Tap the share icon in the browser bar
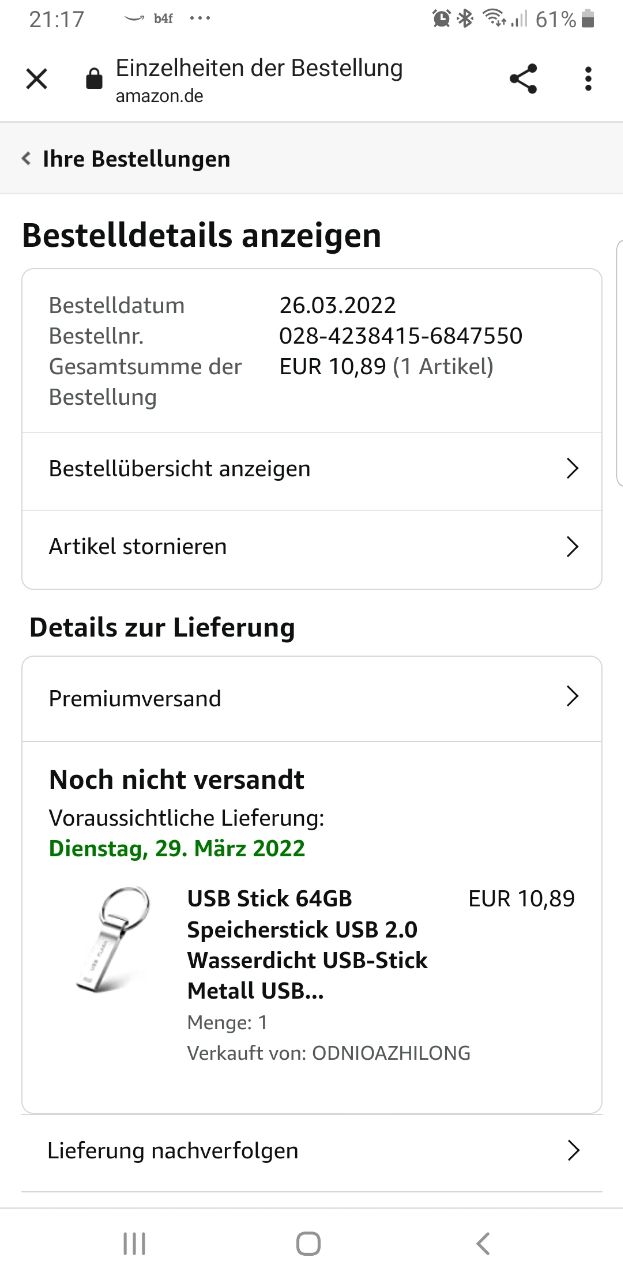The width and height of the screenshot is (623, 1280). [523, 79]
